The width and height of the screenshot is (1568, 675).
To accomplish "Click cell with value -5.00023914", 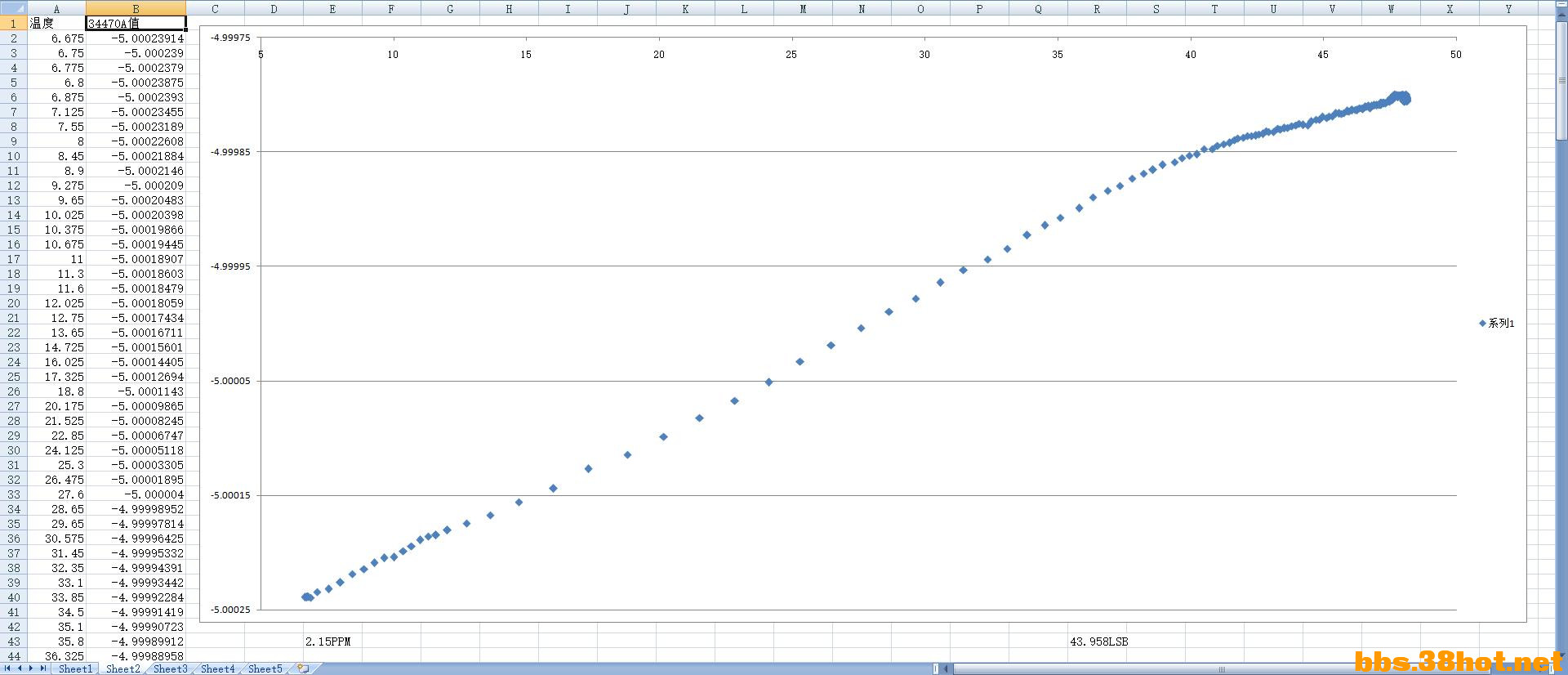I will [x=136, y=38].
